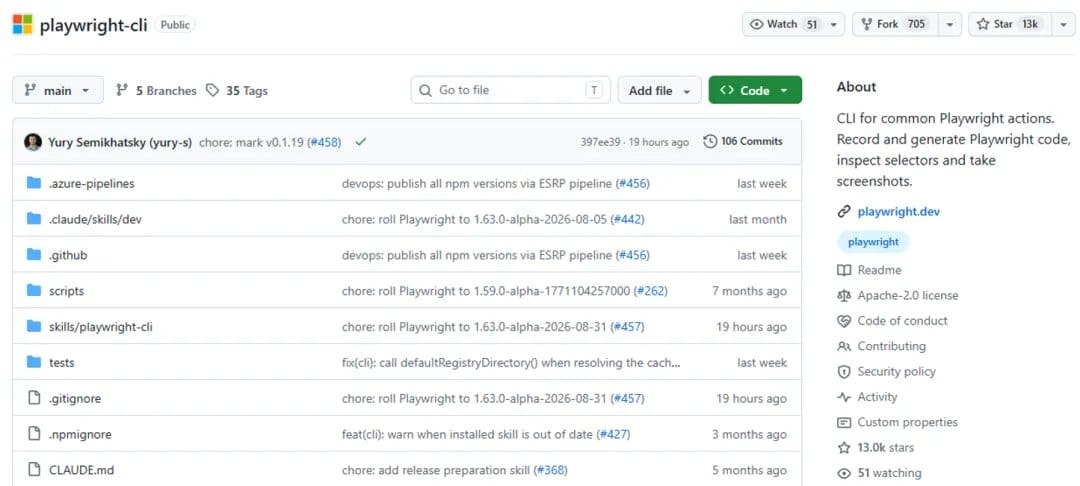Click the green commit status checkmark
The width and height of the screenshot is (1080, 486).
(360, 142)
